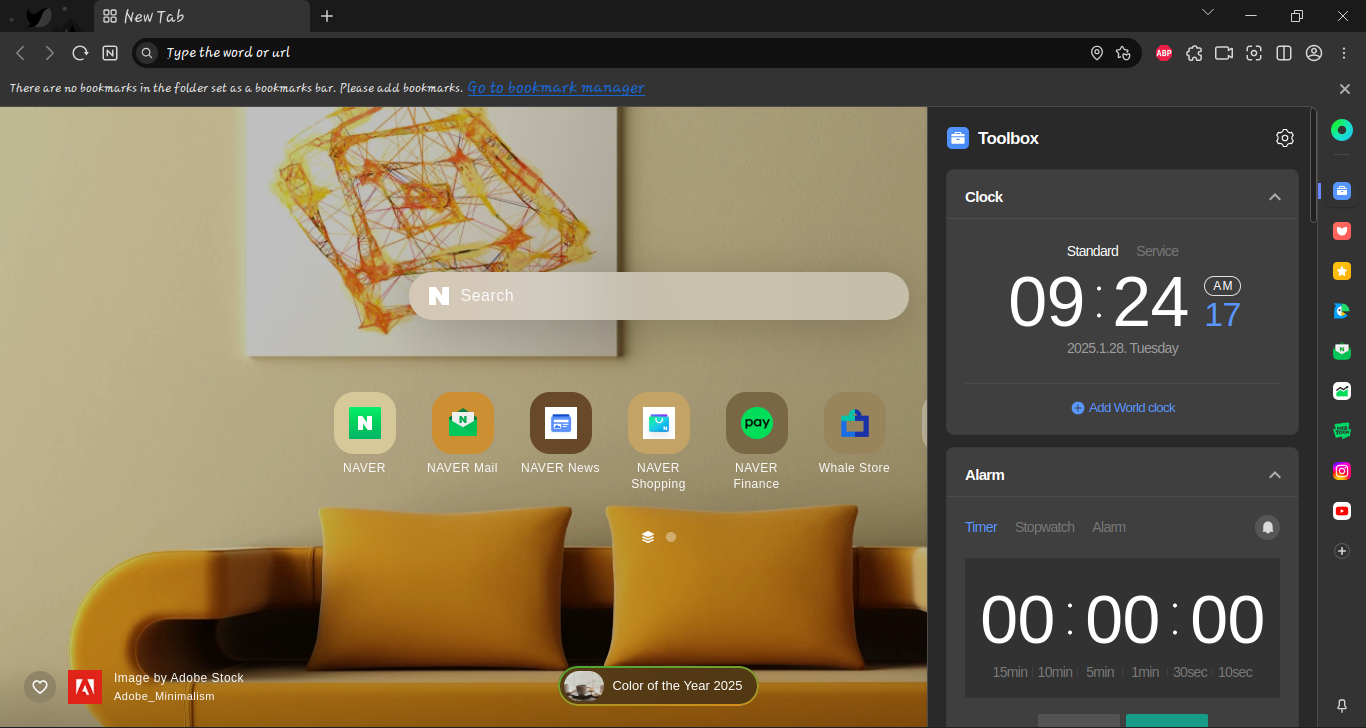Viewport: 1366px width, 728px height.
Task: Switch to second shortcut page dot
Action: (x=671, y=537)
